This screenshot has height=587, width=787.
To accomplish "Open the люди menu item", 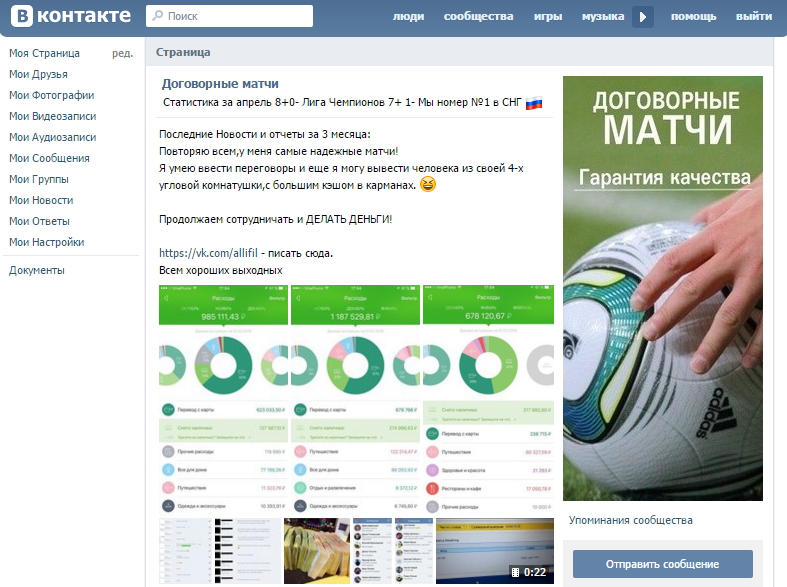I will click(408, 16).
